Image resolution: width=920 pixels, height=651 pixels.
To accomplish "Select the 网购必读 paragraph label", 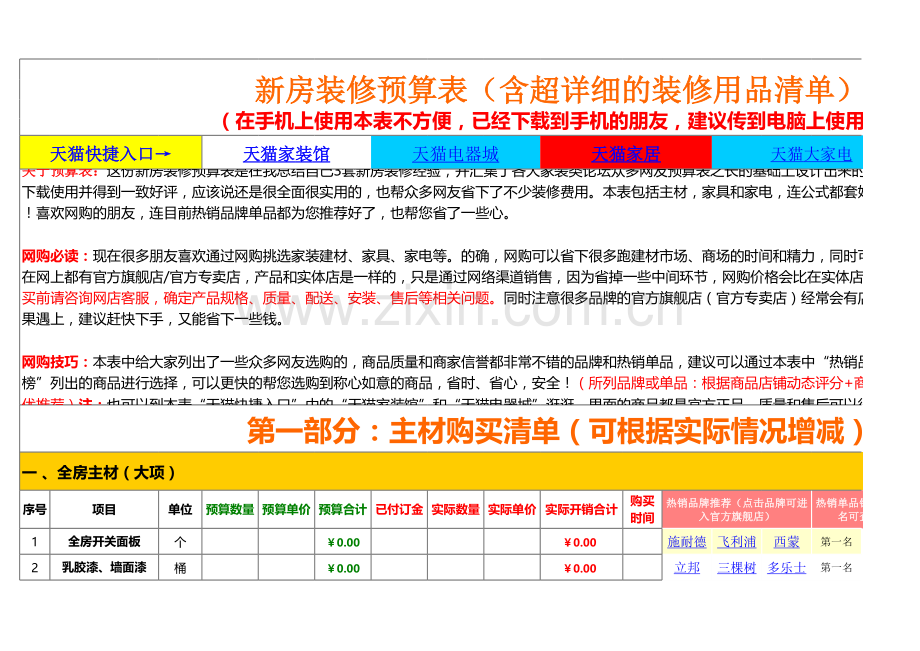I will [x=54, y=256].
